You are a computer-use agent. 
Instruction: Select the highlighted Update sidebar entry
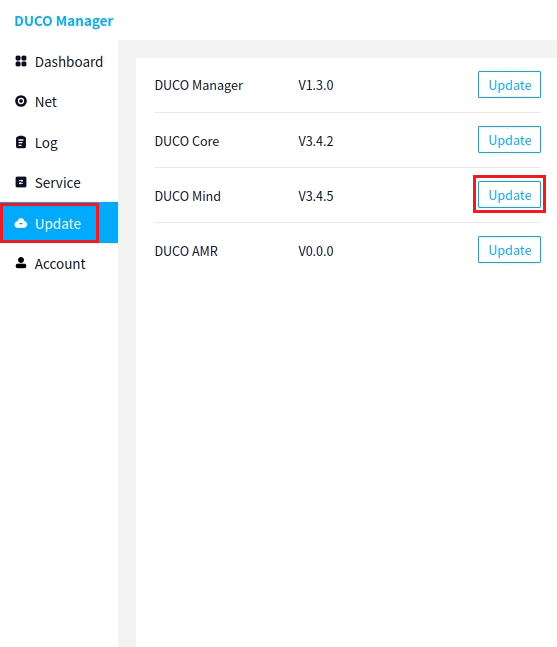point(59,222)
